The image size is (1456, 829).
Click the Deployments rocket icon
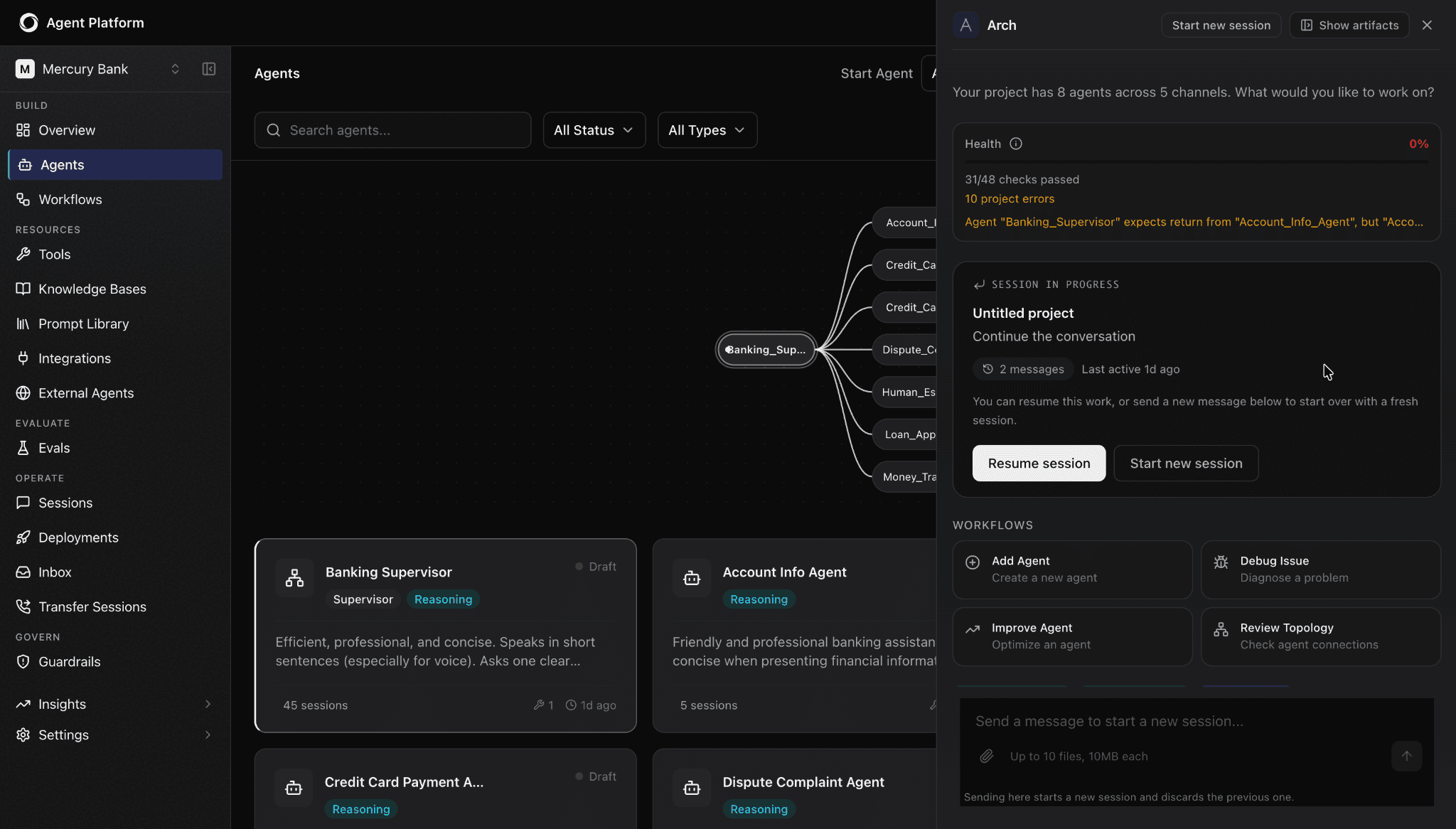click(x=23, y=537)
